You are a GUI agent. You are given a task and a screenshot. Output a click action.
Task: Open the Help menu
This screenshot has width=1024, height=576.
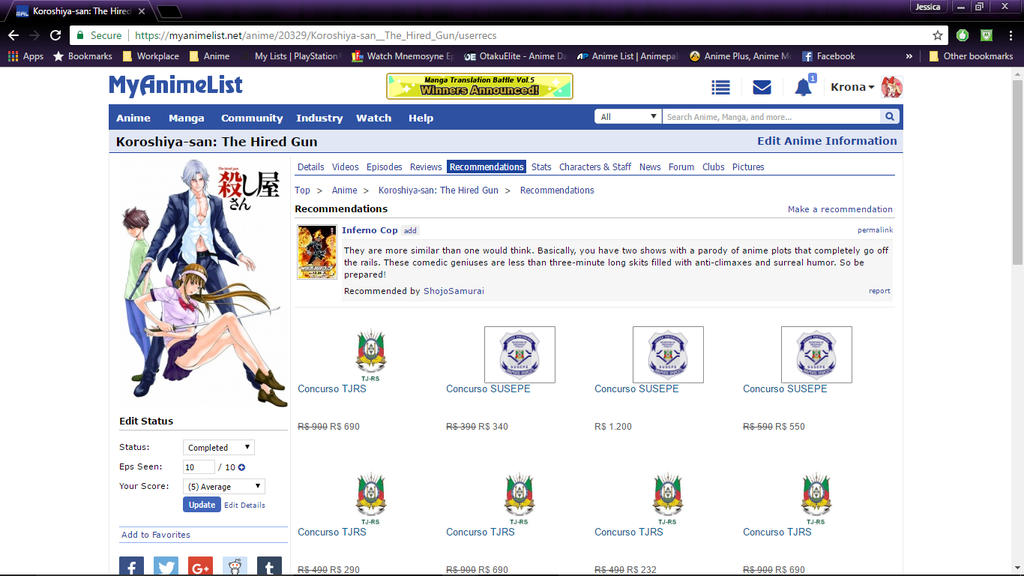[421, 118]
